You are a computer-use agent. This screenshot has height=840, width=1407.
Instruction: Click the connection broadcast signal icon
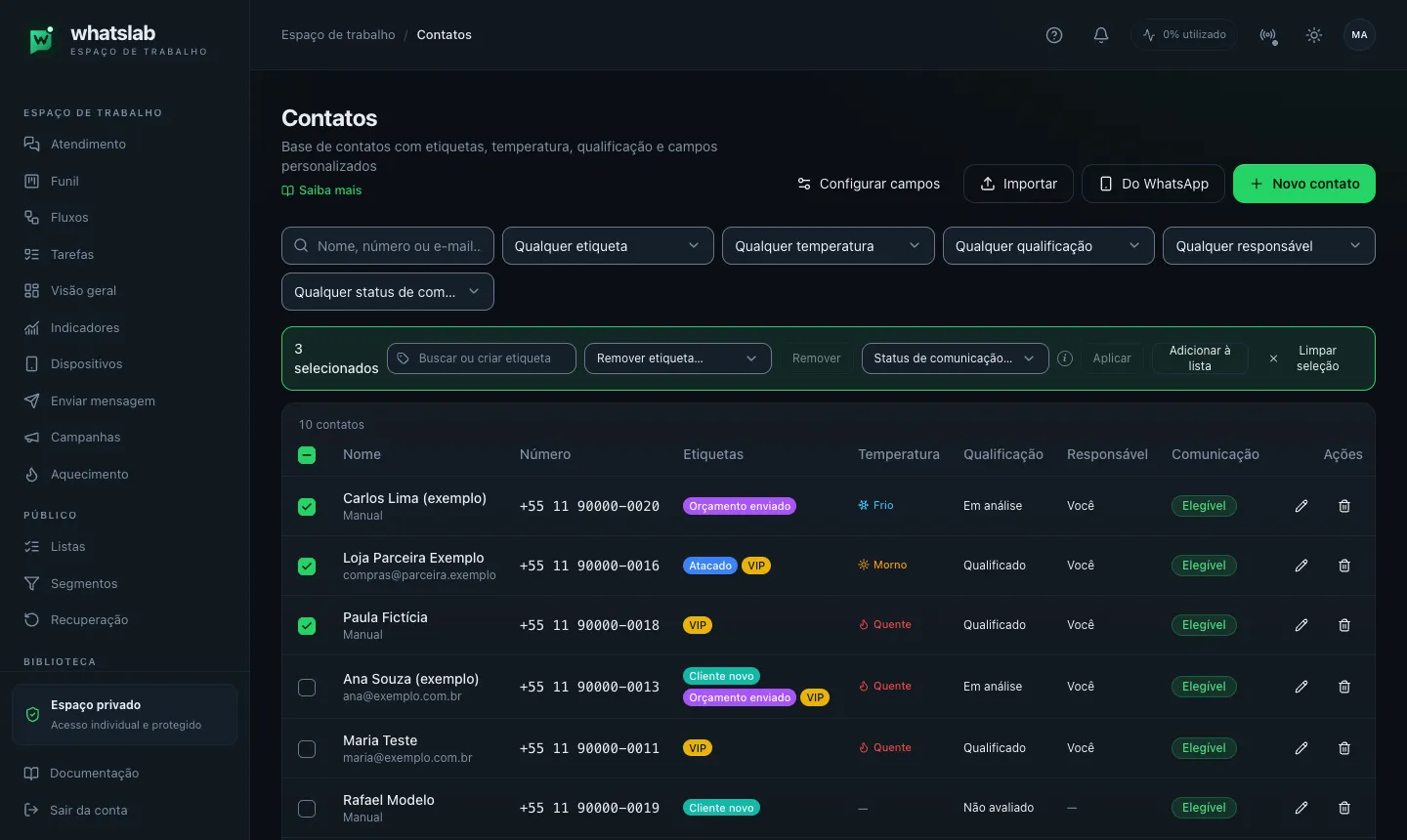point(1268,35)
